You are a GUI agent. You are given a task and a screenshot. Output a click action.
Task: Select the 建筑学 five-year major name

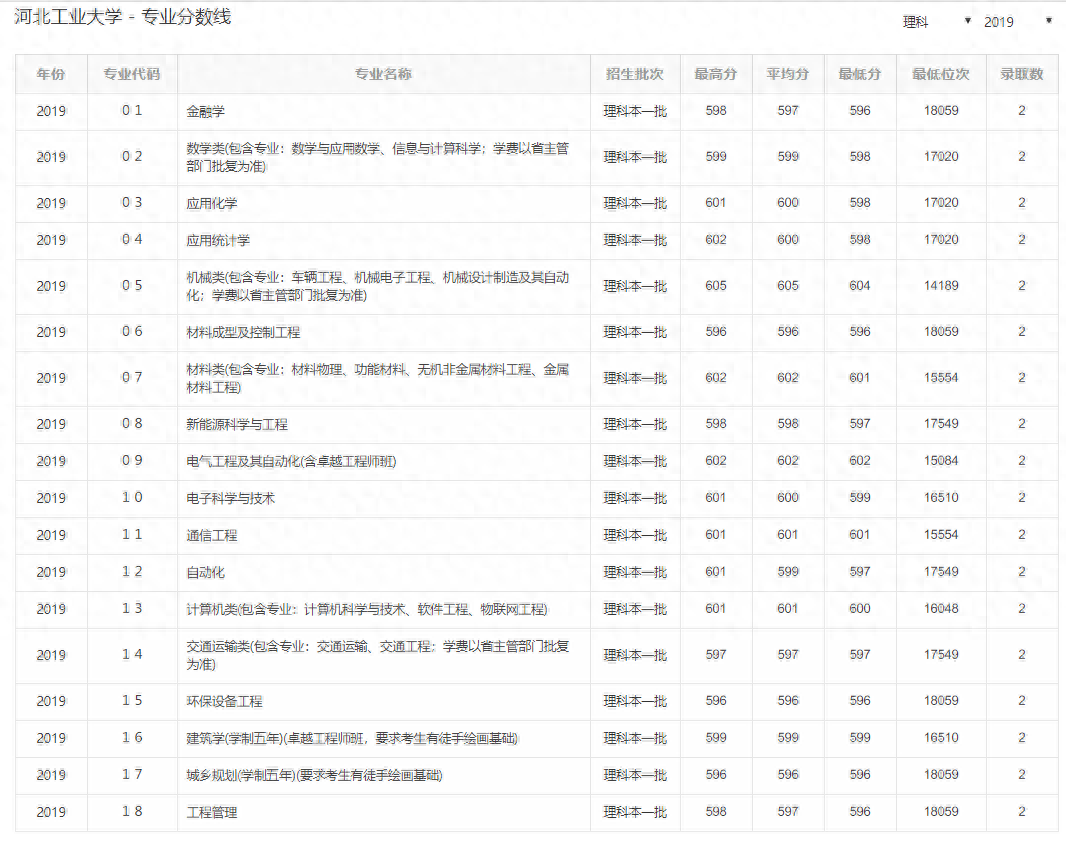pyautogui.click(x=352, y=738)
